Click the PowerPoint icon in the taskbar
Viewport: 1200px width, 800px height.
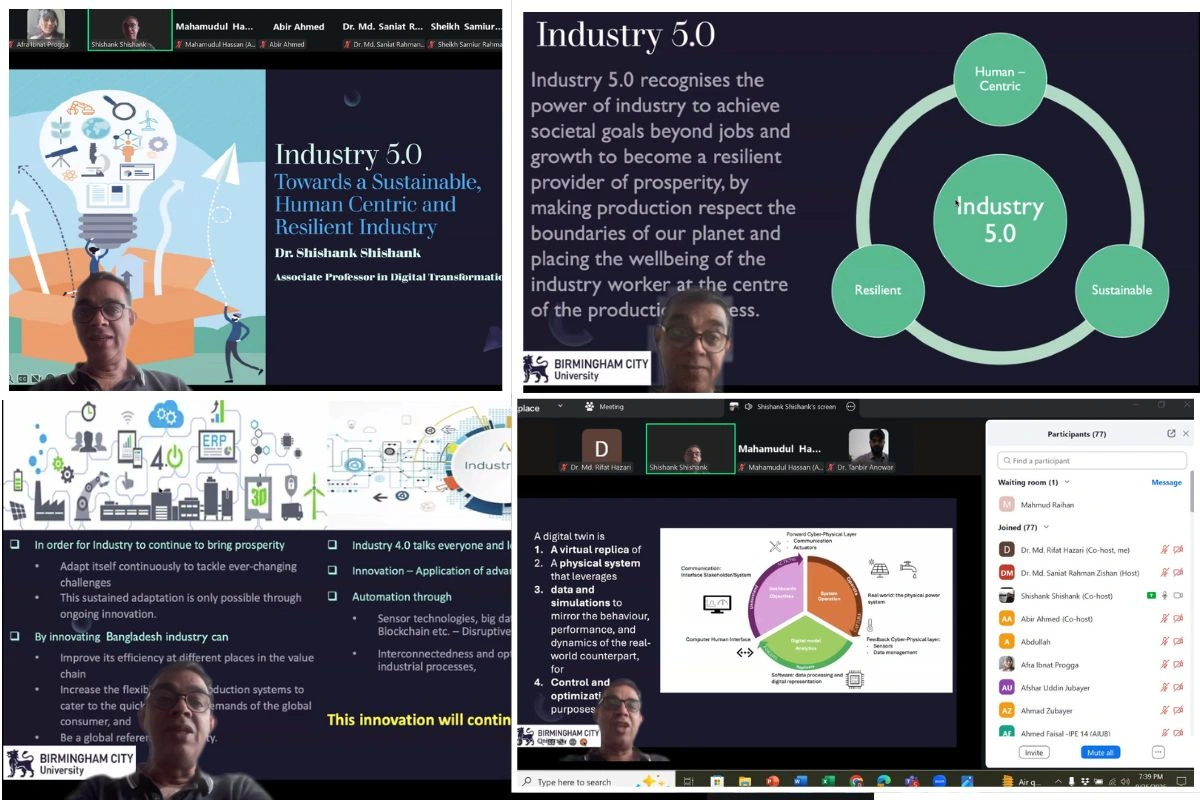(x=772, y=781)
